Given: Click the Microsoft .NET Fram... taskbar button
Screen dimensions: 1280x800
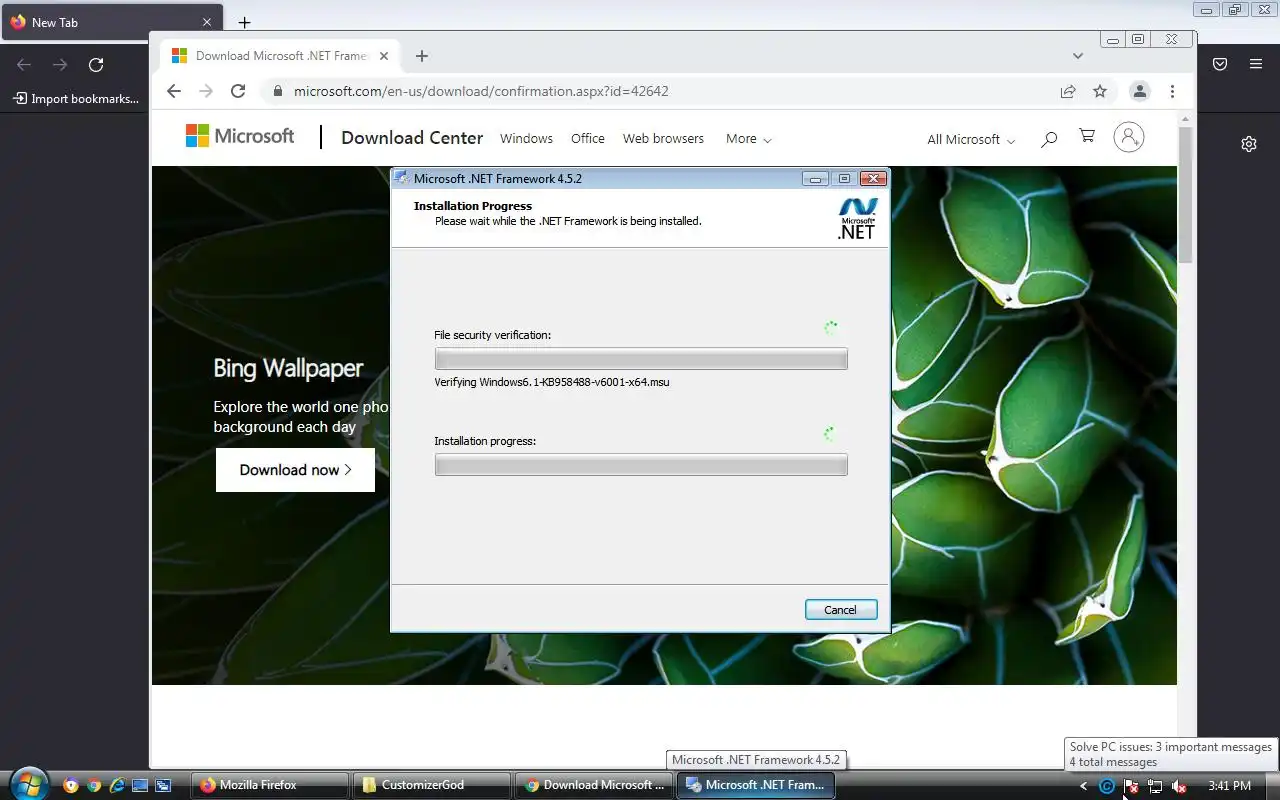Looking at the screenshot, I should [x=755, y=785].
